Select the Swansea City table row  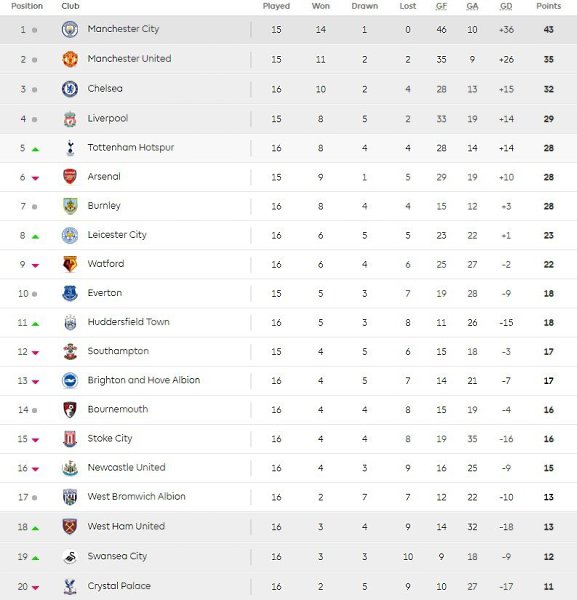(x=288, y=556)
